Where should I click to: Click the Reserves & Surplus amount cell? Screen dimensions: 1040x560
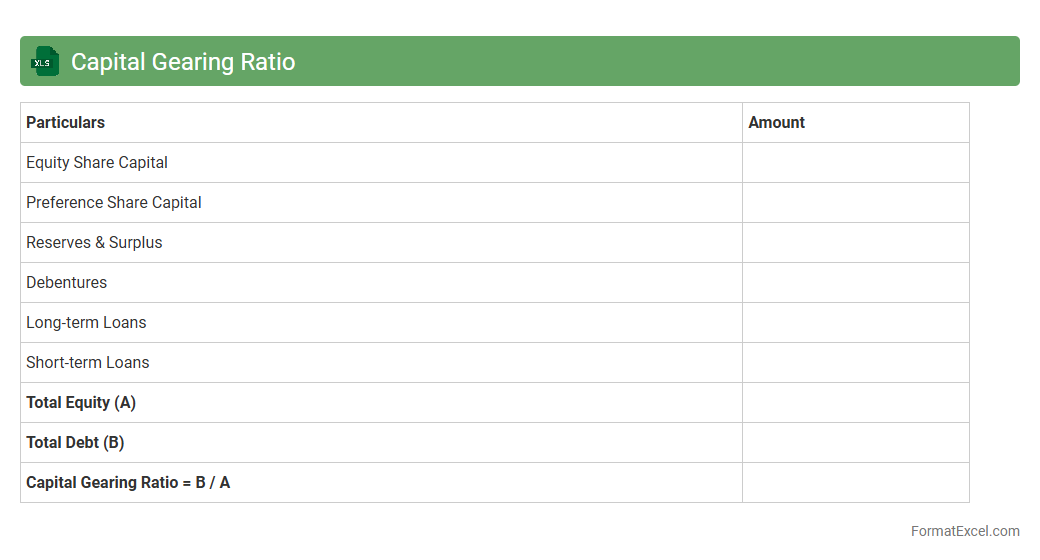855,243
